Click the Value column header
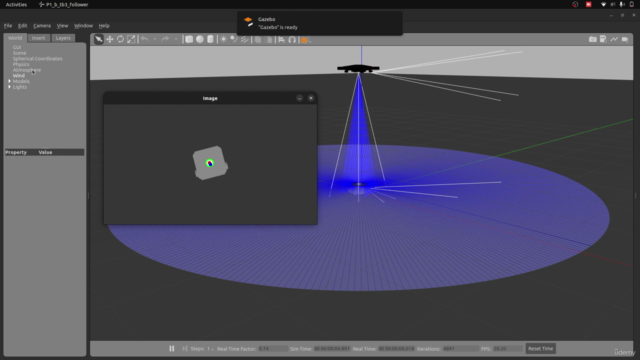This screenshot has width=640, height=360. [45, 152]
